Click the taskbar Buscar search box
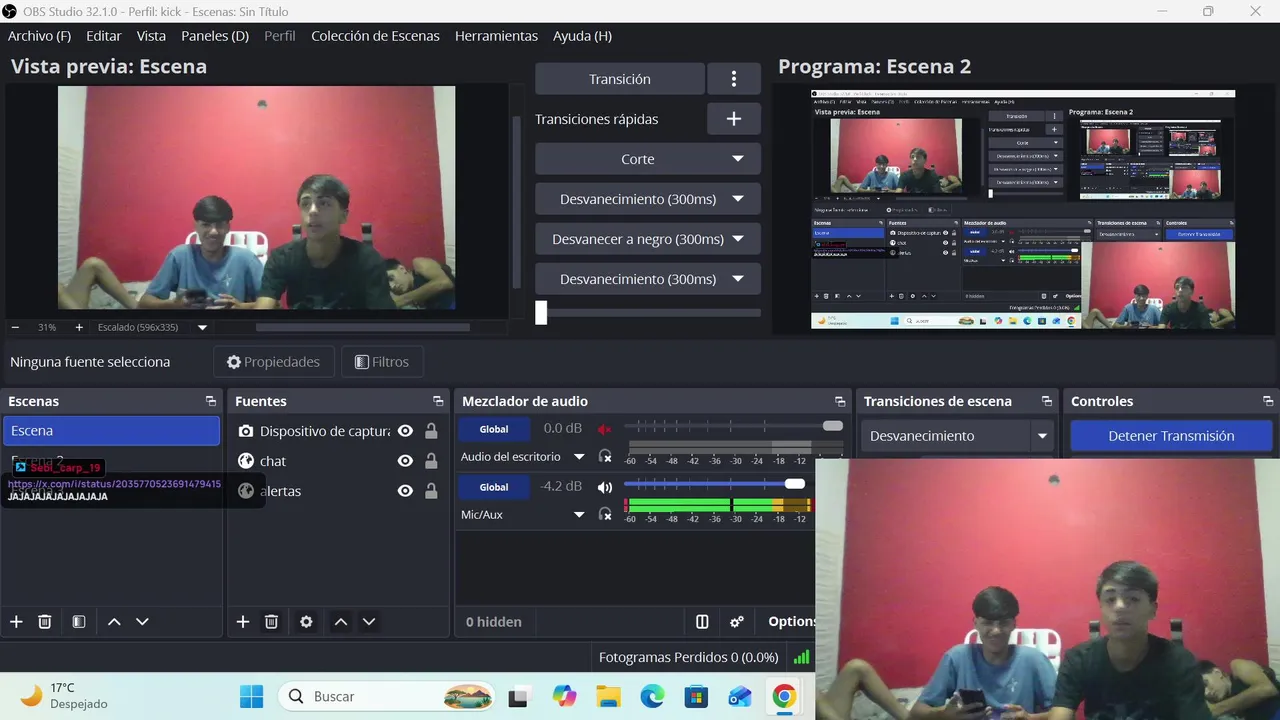Viewport: 1280px width, 720px height. [388, 697]
